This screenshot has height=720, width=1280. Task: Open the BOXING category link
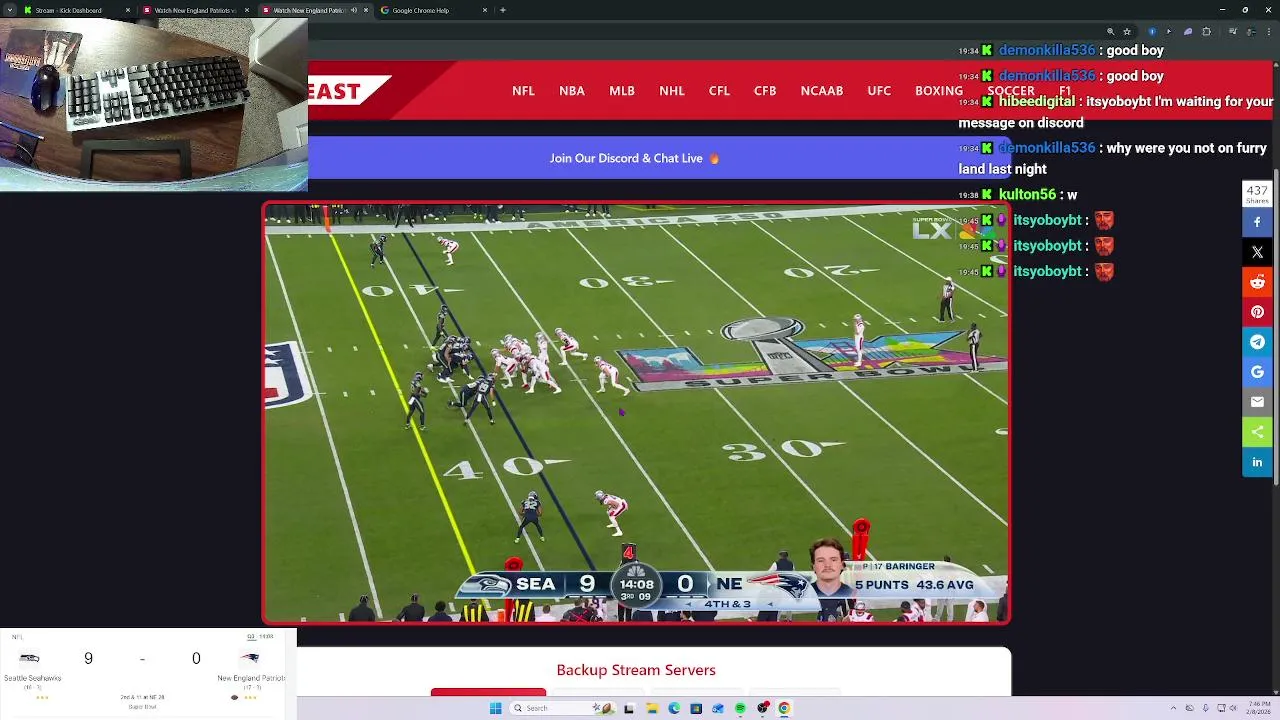tap(939, 90)
